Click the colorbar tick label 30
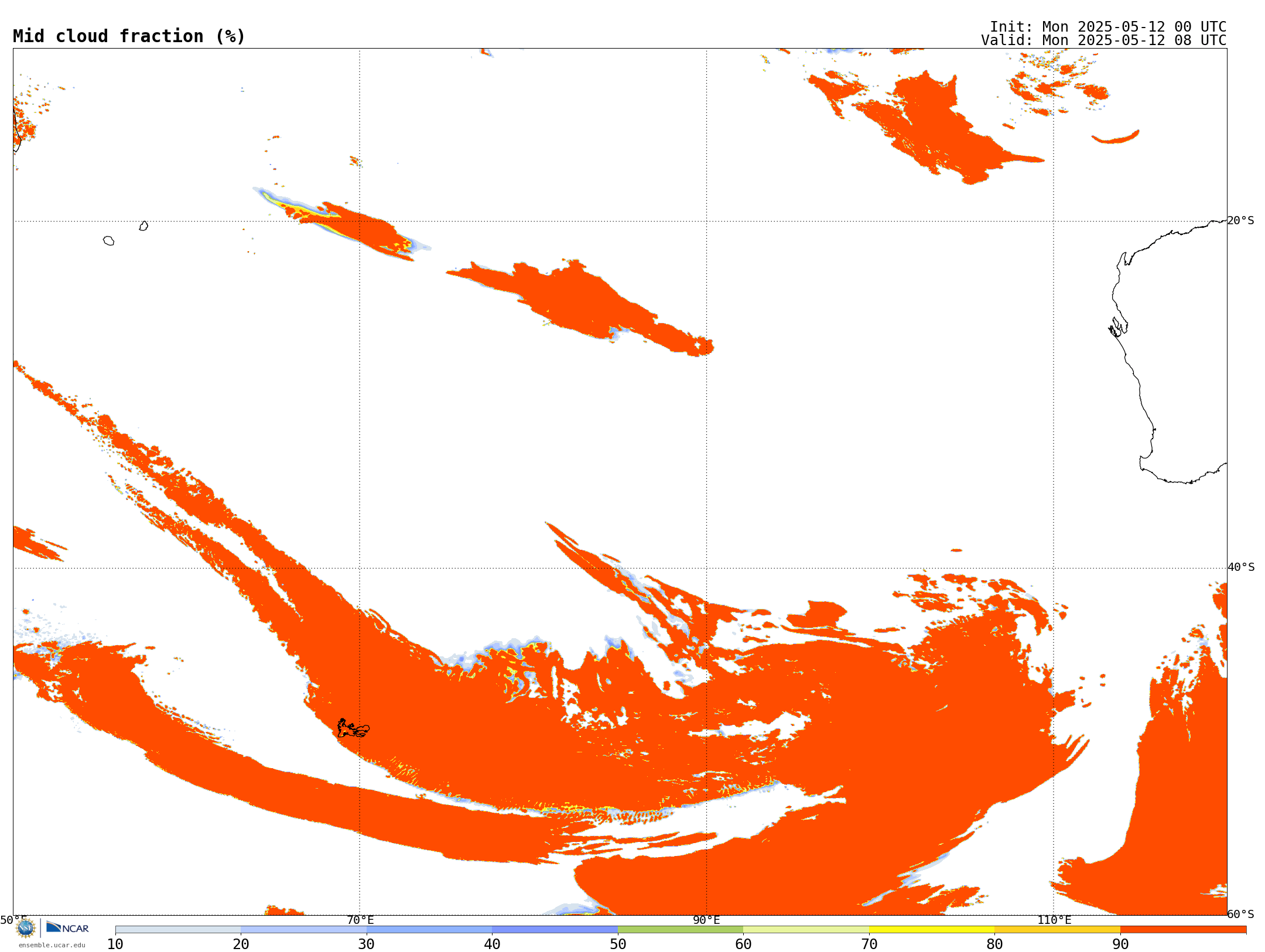The height and width of the screenshot is (952, 1265). pos(367,944)
